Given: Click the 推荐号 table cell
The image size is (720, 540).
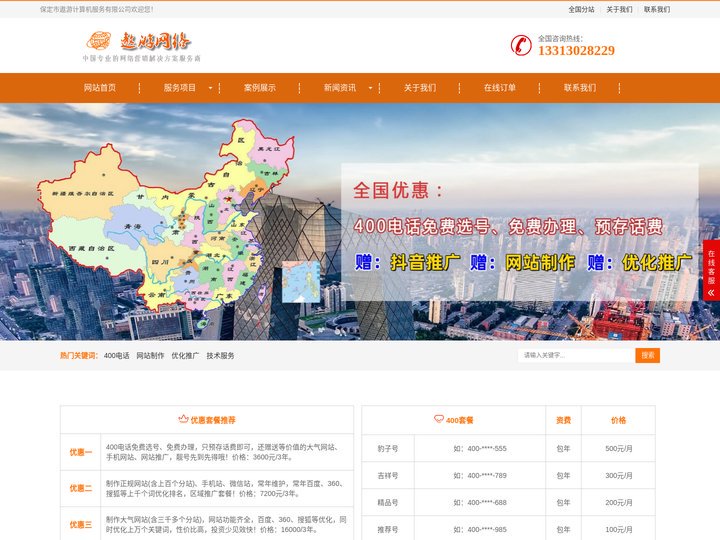Looking at the screenshot, I should coord(388,529).
